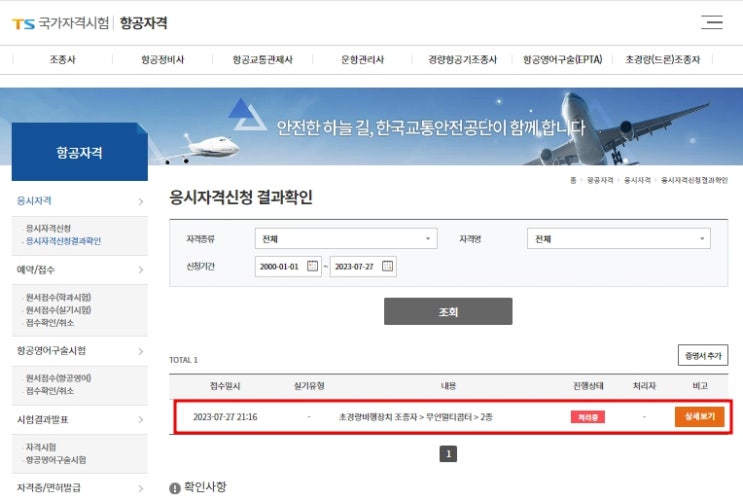Go to pagination page 1
Image resolution: width=743 pixels, height=501 pixels.
[x=448, y=454]
